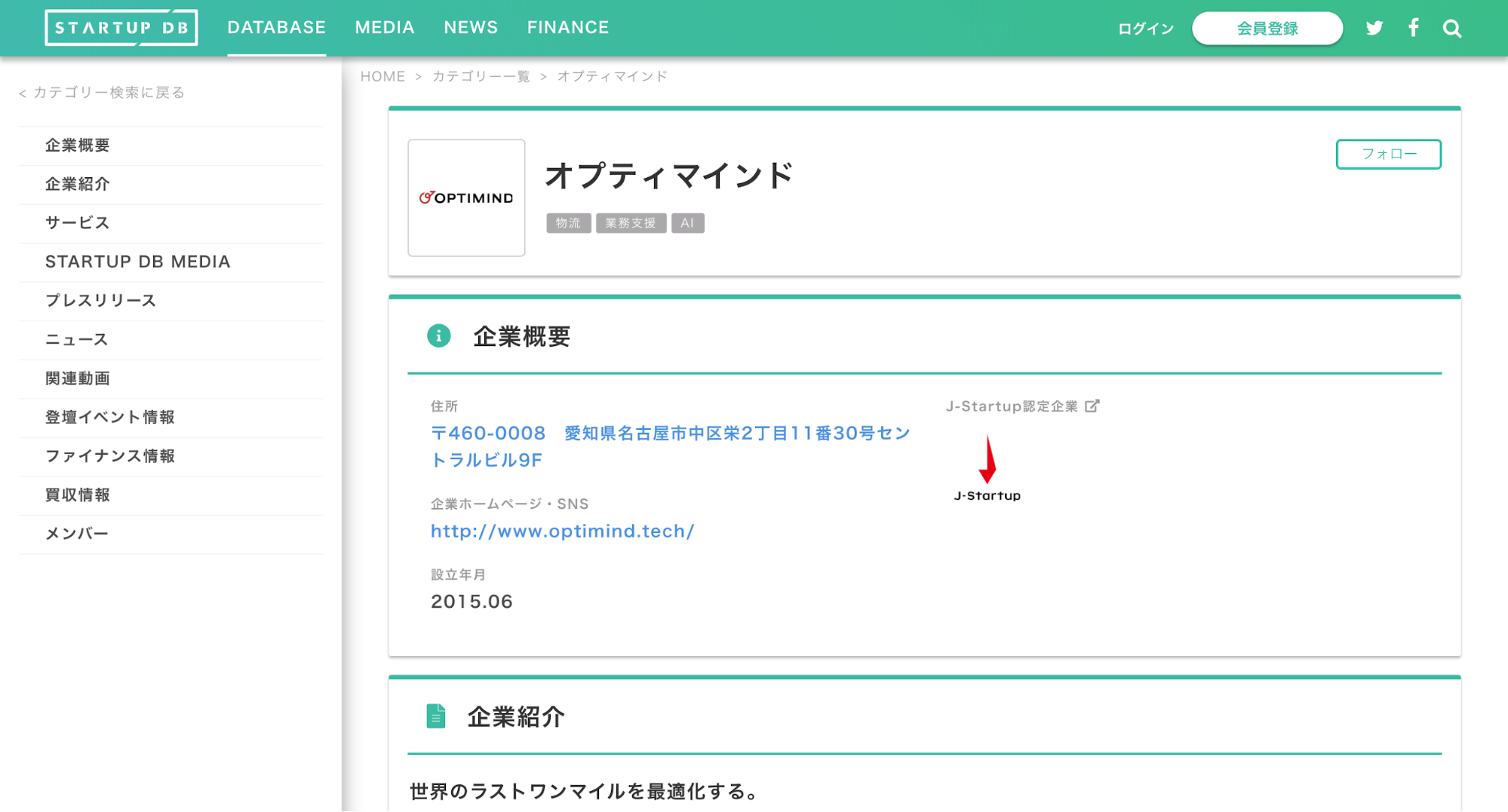Image resolution: width=1508 pixels, height=812 pixels.
Task: Click the フォロー button
Action: coord(1389,154)
